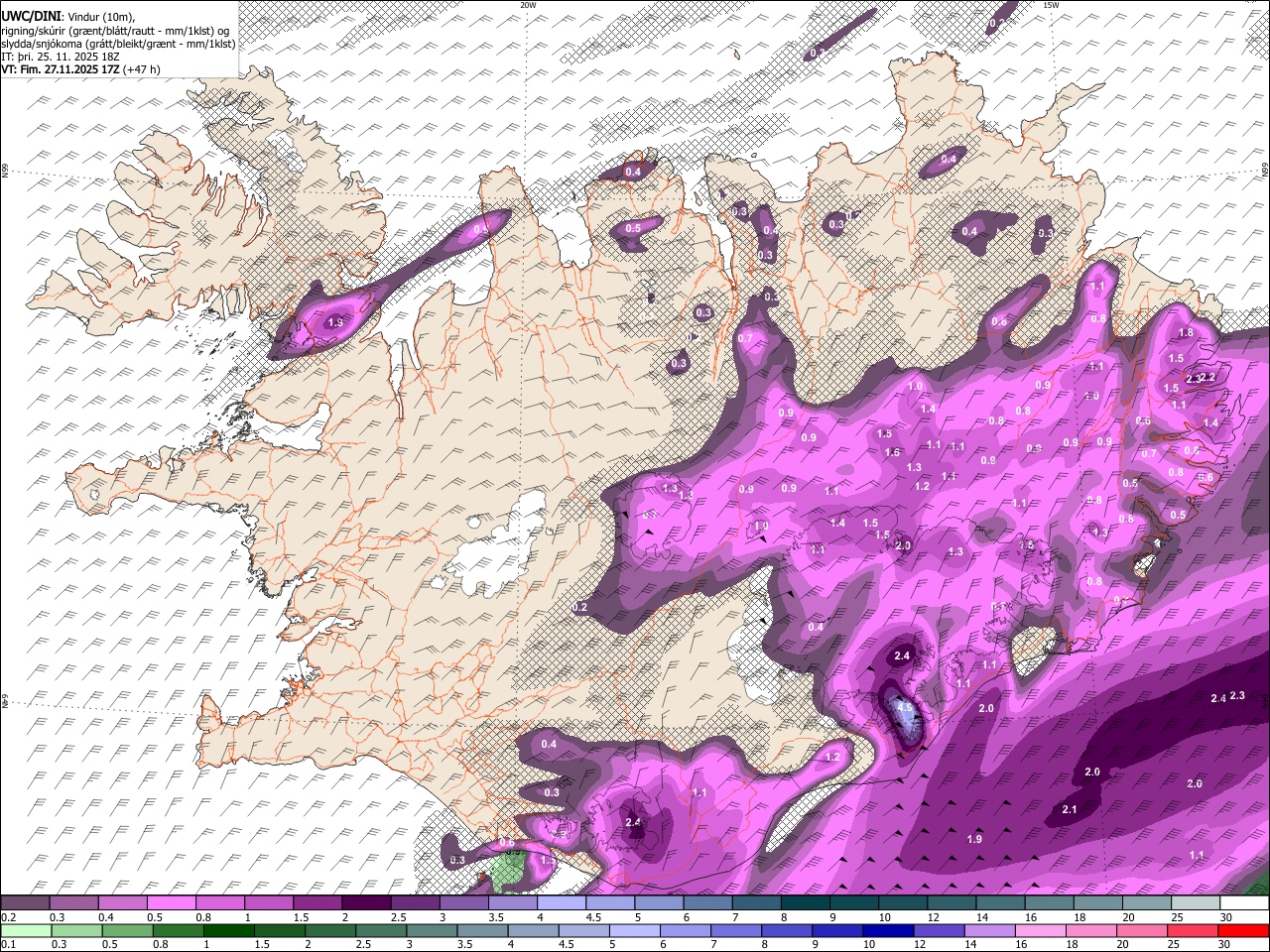Click the 'UWC/DINI: Vindur (10m)' title text

tap(67, 17)
